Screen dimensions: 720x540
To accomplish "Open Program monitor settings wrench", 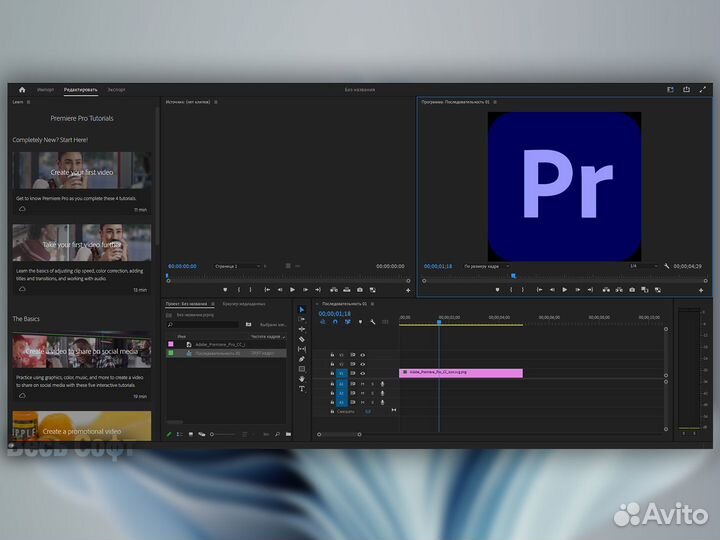I will coord(667,266).
